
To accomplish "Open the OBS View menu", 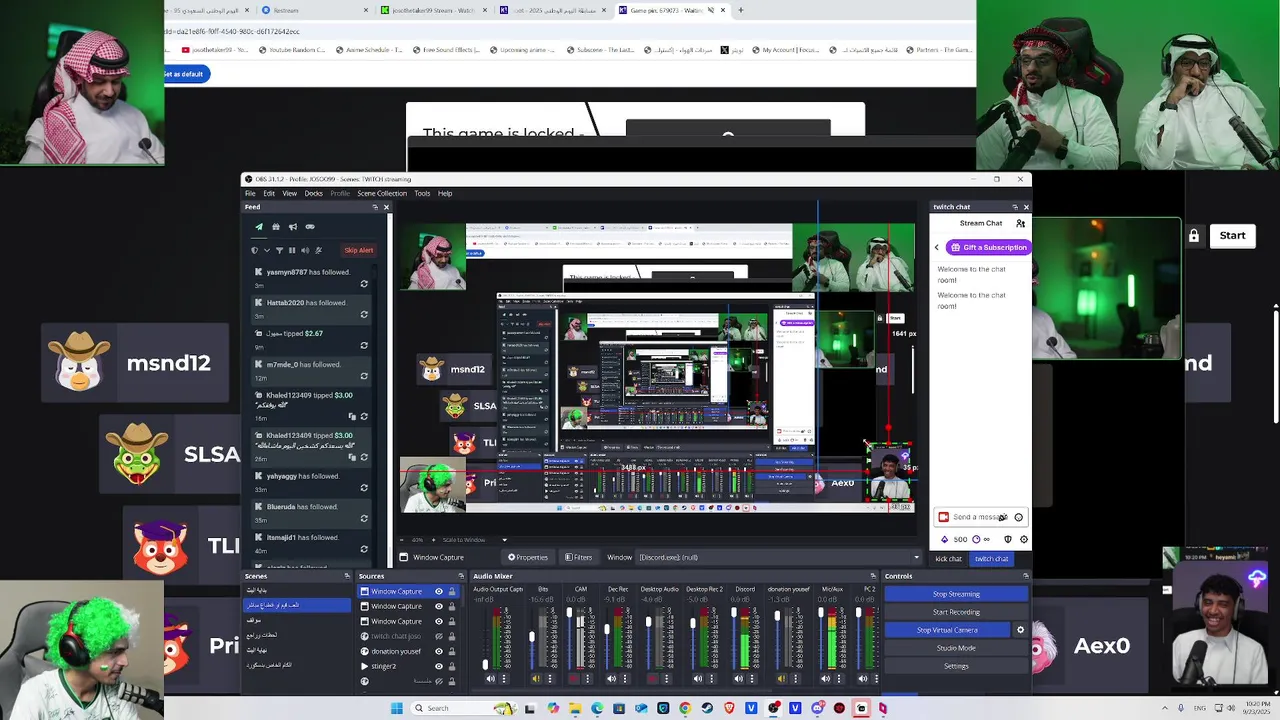I will (x=289, y=193).
